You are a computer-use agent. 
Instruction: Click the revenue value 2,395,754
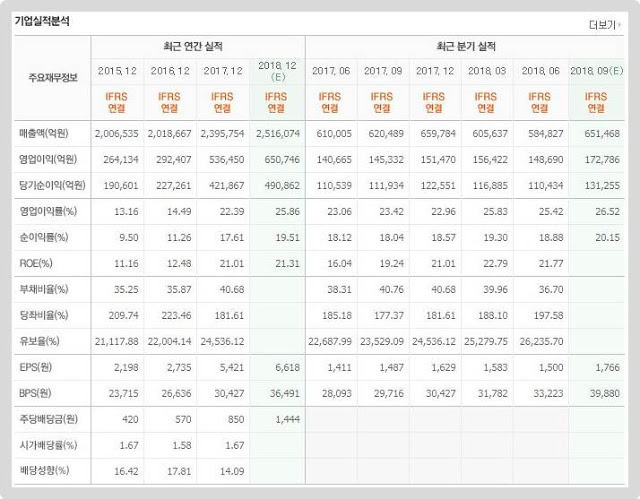click(x=222, y=134)
